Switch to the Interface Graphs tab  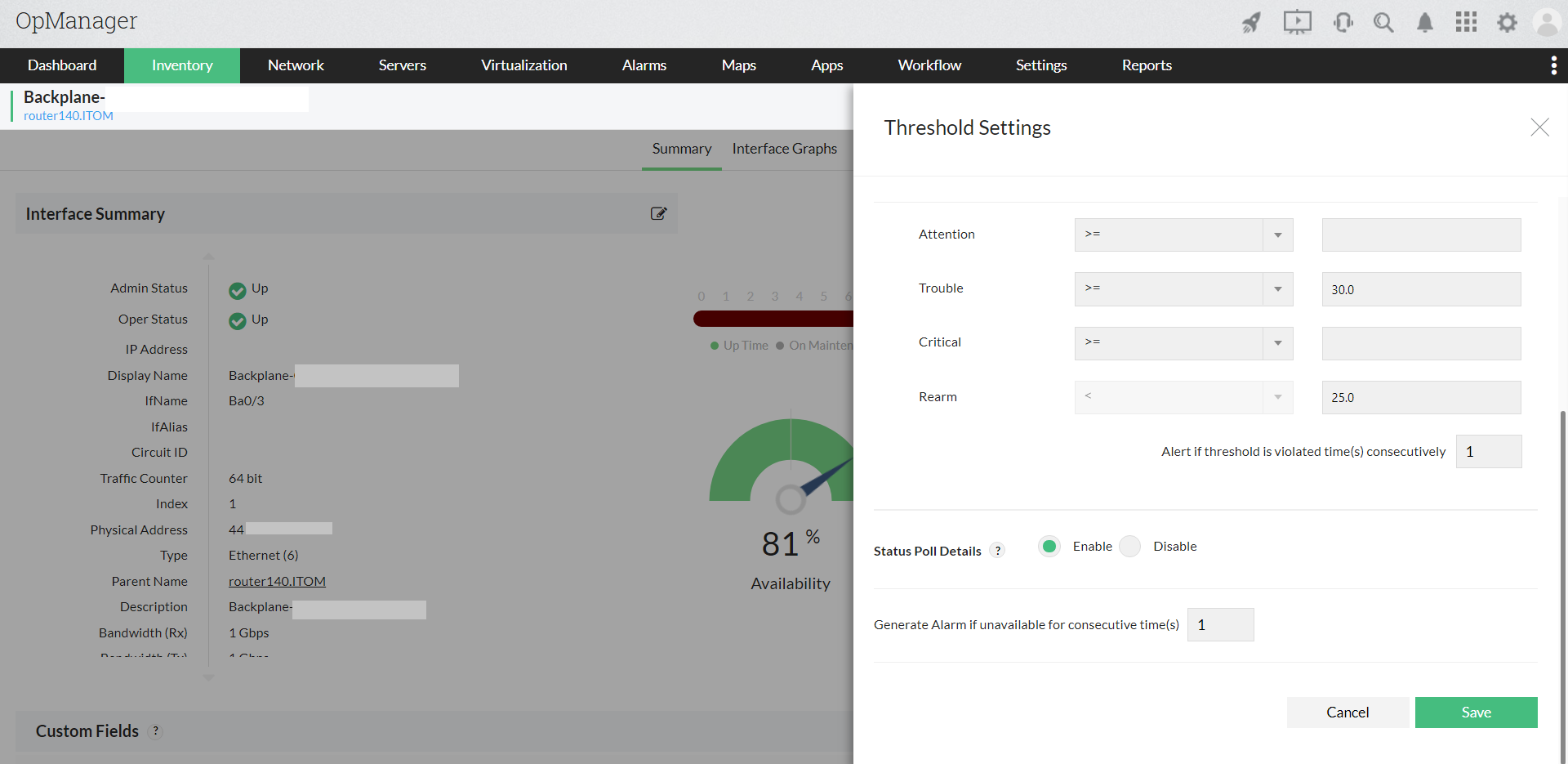tap(784, 149)
